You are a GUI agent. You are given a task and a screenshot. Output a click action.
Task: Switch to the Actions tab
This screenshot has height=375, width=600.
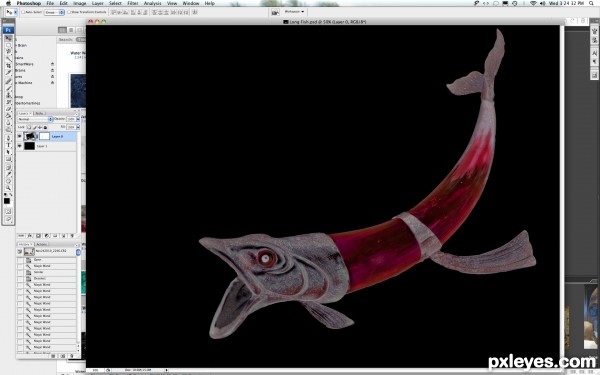pyautogui.click(x=41, y=244)
